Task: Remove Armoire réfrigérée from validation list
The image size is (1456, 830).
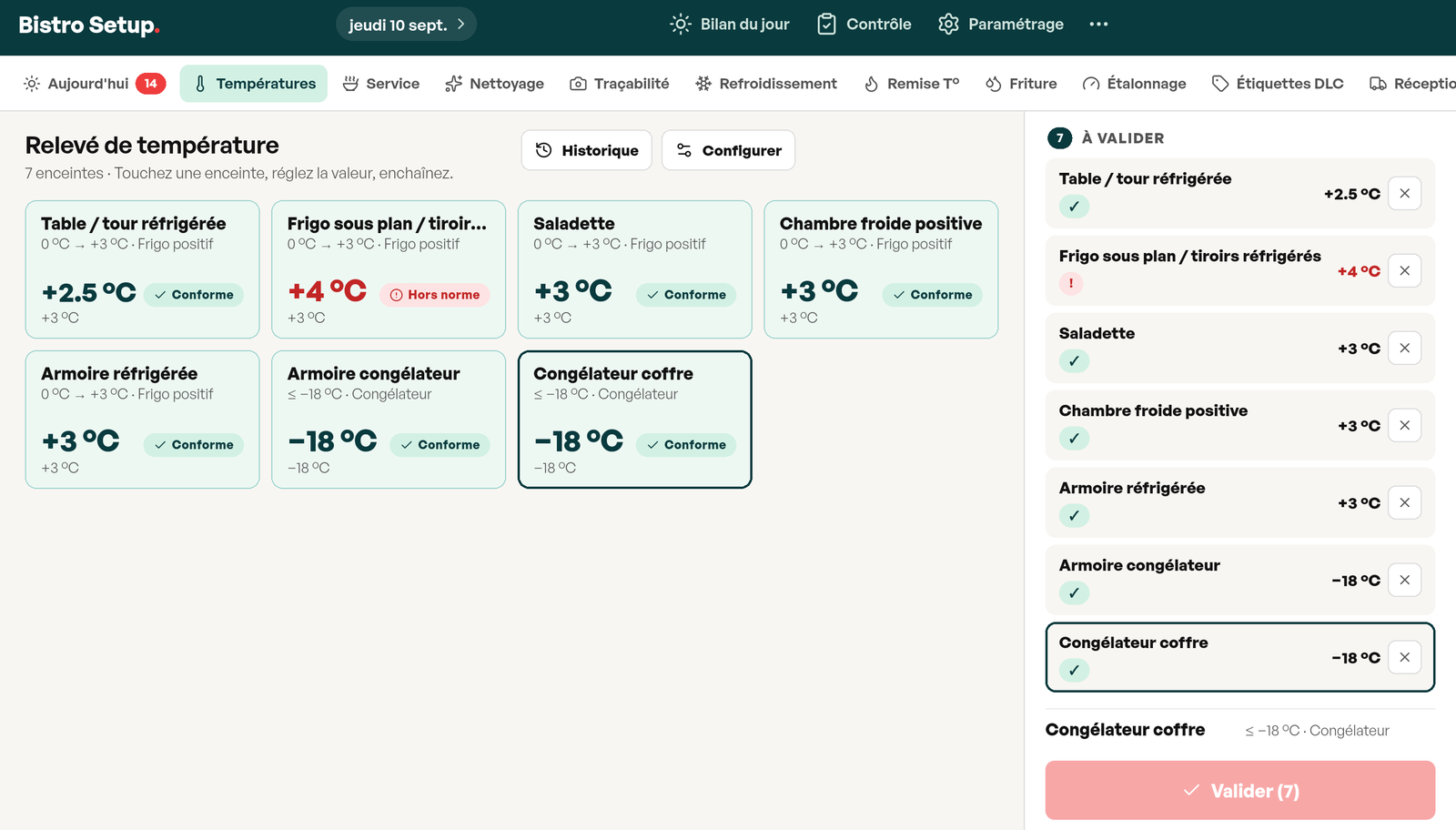Action: (1404, 502)
